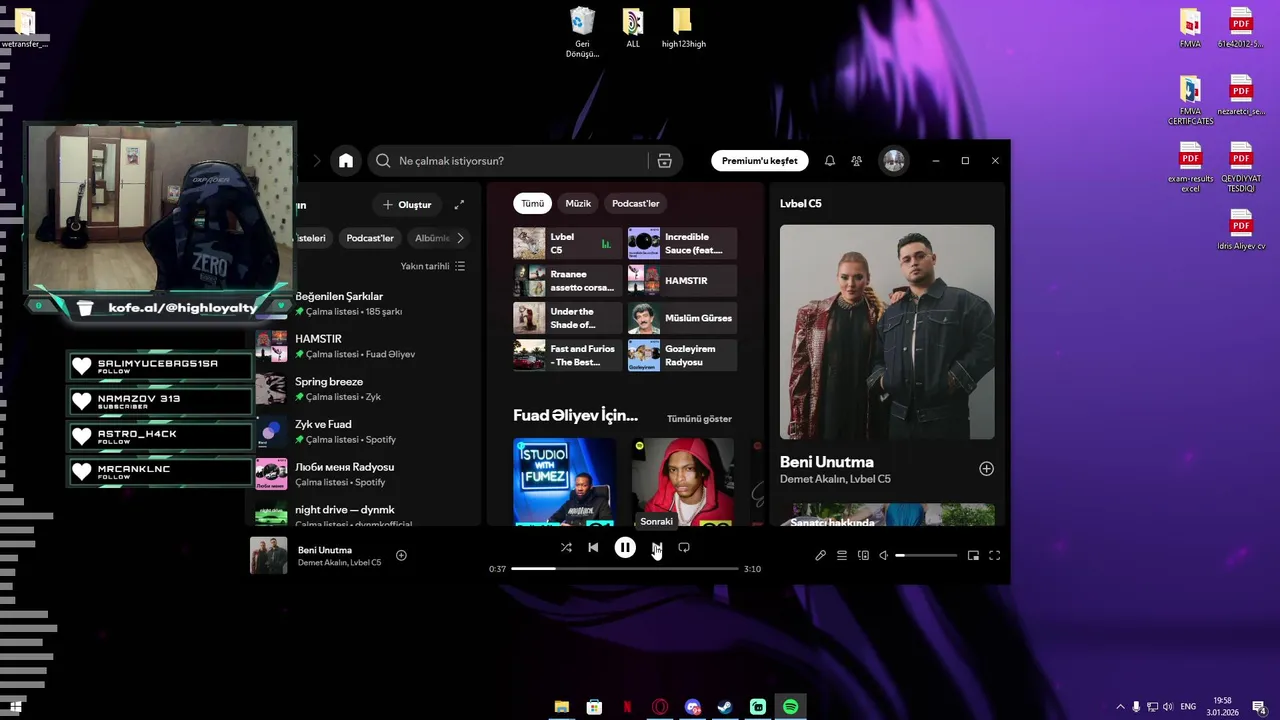1280x720 pixels.
Task: Open Recycle Bin on desktop
Action: (582, 32)
